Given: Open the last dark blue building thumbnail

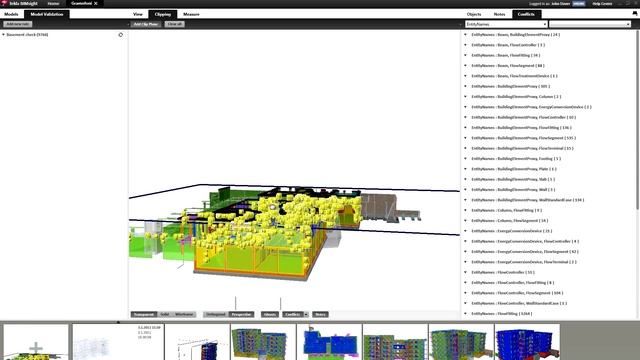Looking at the screenshot, I should [x=527, y=342].
